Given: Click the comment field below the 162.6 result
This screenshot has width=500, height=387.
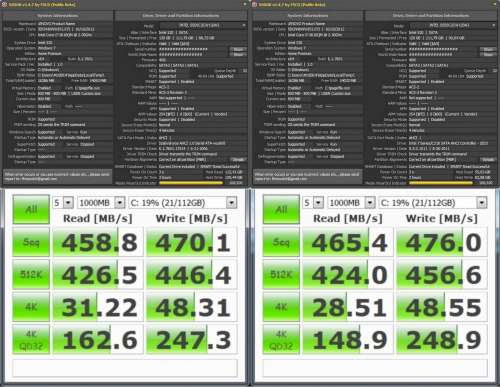Looking at the screenshot, I should (x=125, y=368).
